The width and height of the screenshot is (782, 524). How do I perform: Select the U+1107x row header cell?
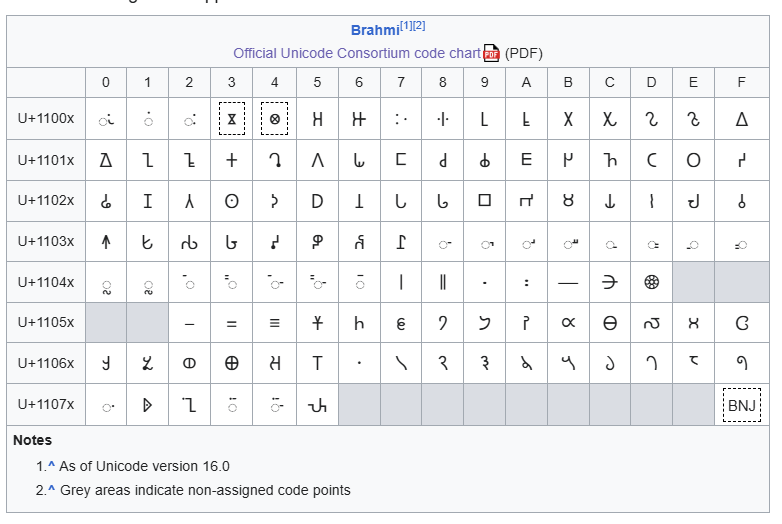pyautogui.click(x=46, y=405)
